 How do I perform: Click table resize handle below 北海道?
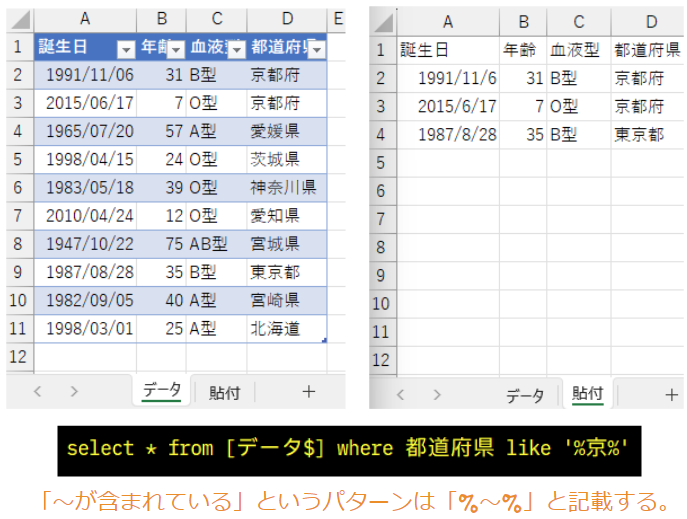325,340
